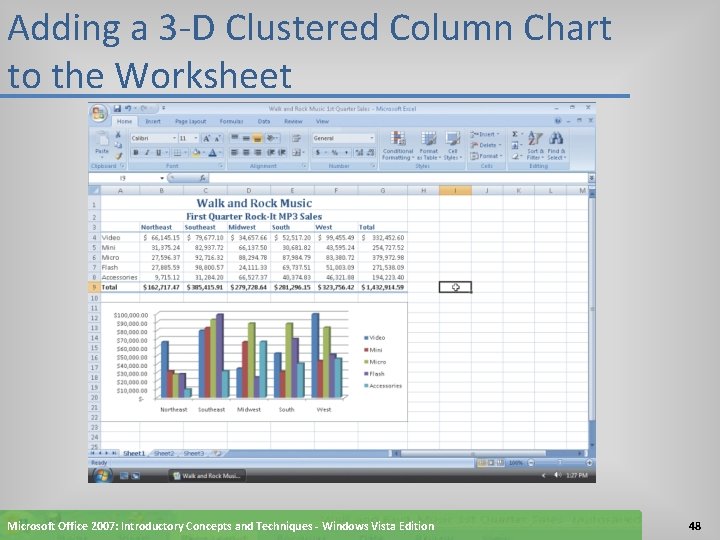Open Format as Table gallery

click(x=429, y=146)
